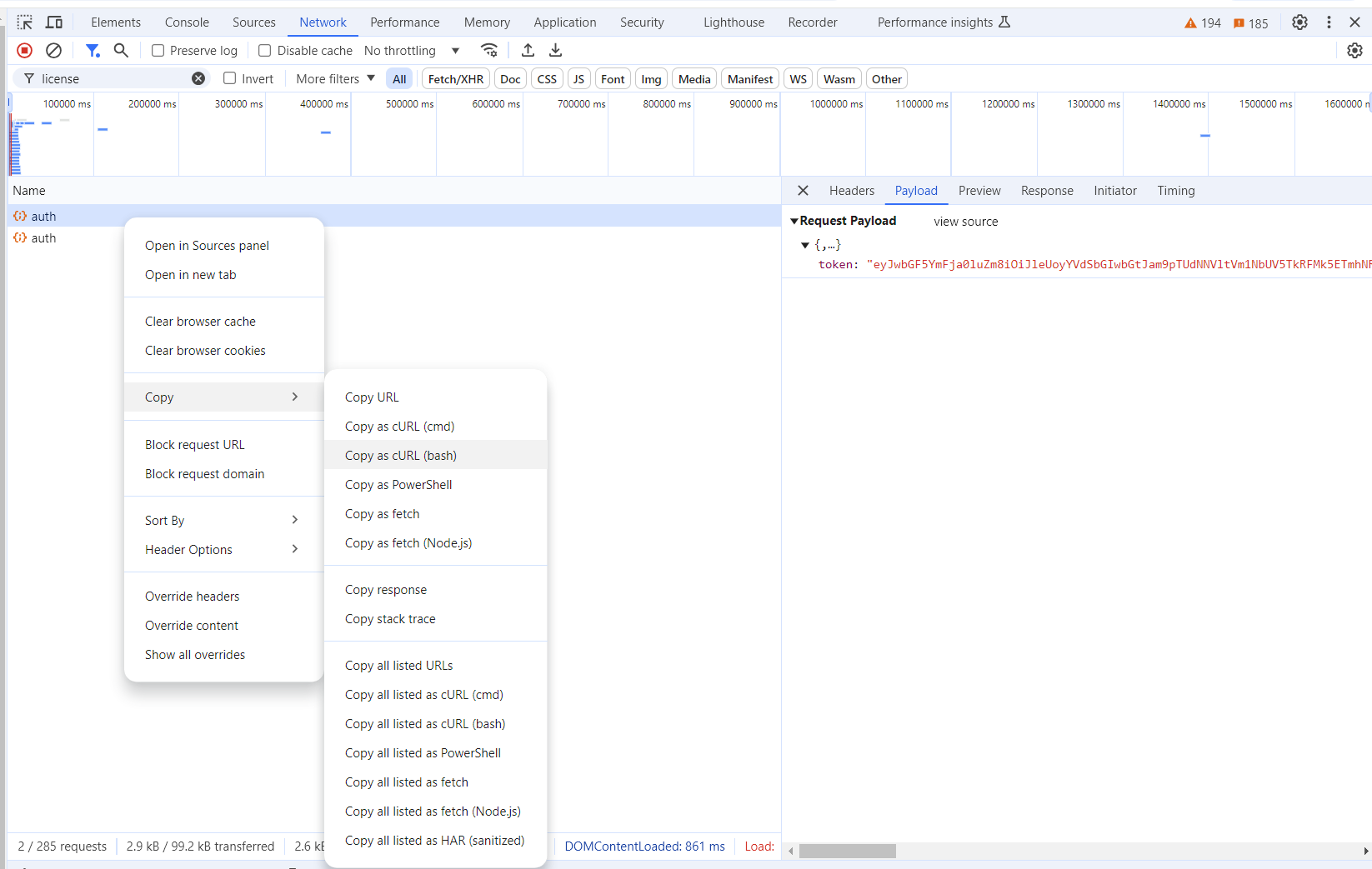
Task: Check the Disable cache checkbox
Action: click(265, 51)
